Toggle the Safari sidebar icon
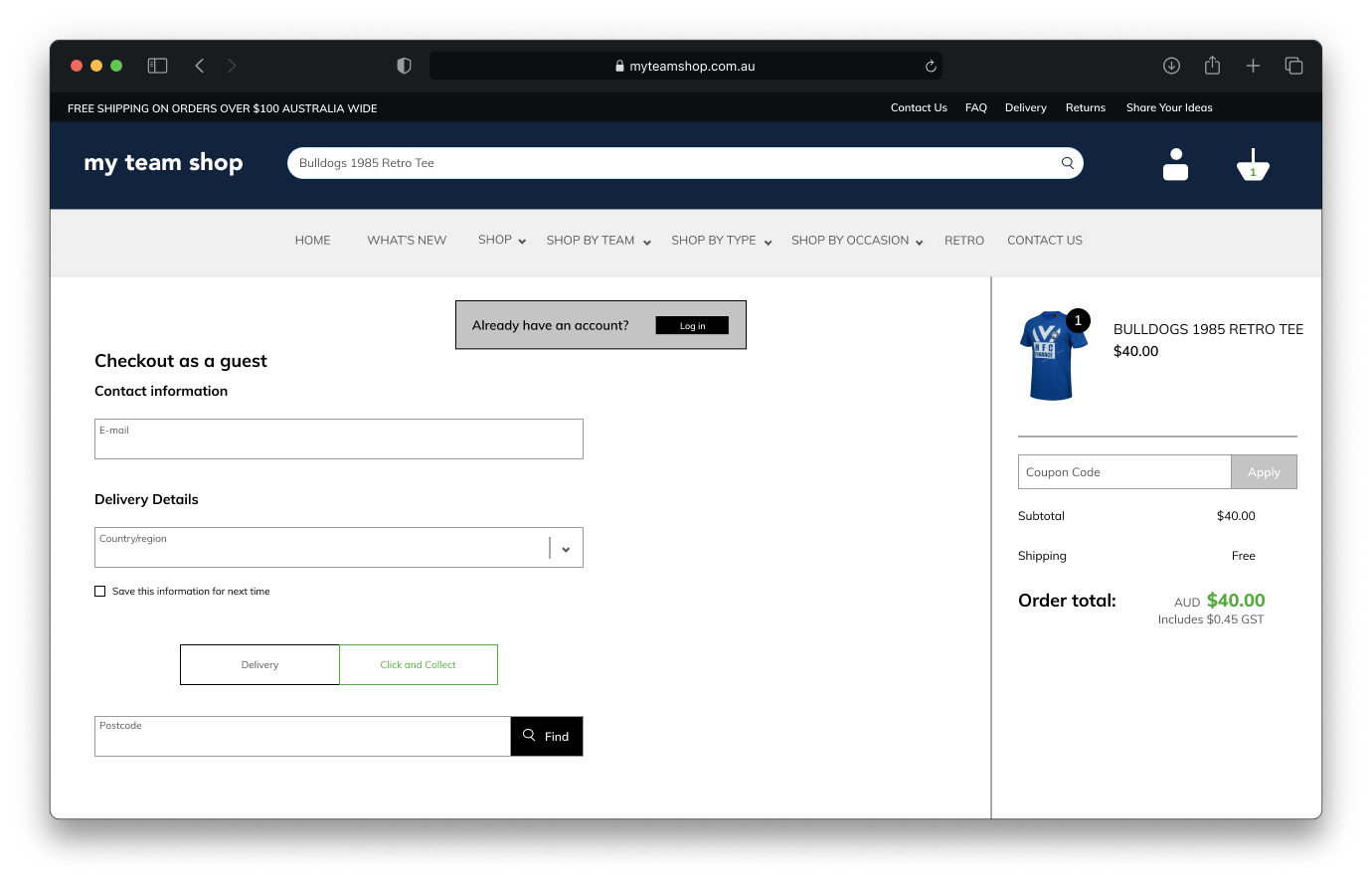 (x=157, y=66)
